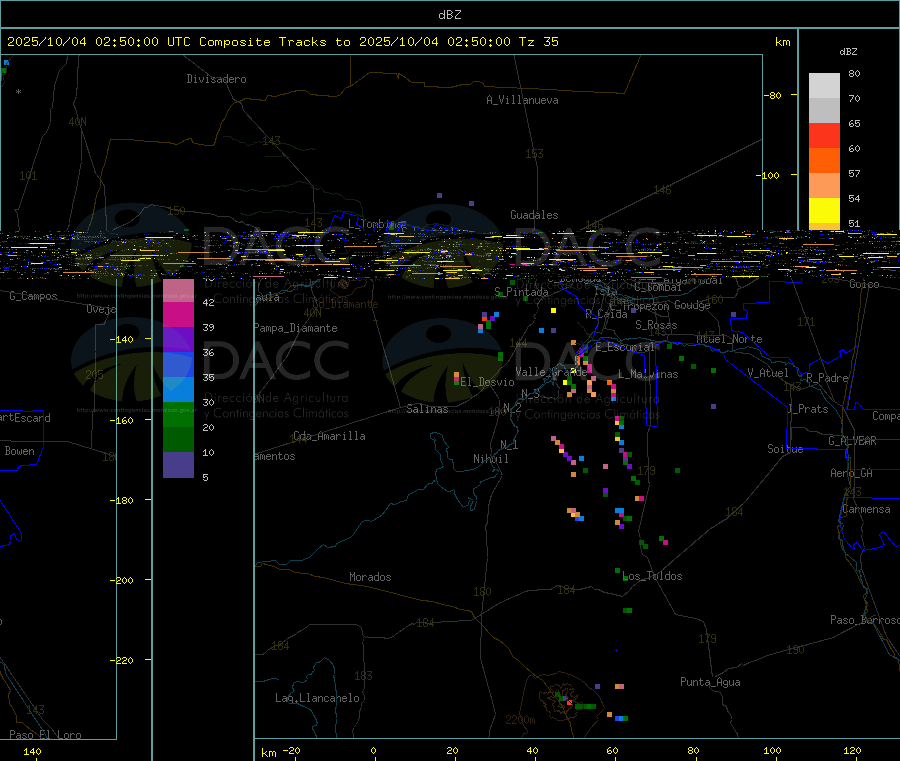This screenshot has width=900, height=761.
Task: Click the J_Prats map label
Action: coord(808,409)
